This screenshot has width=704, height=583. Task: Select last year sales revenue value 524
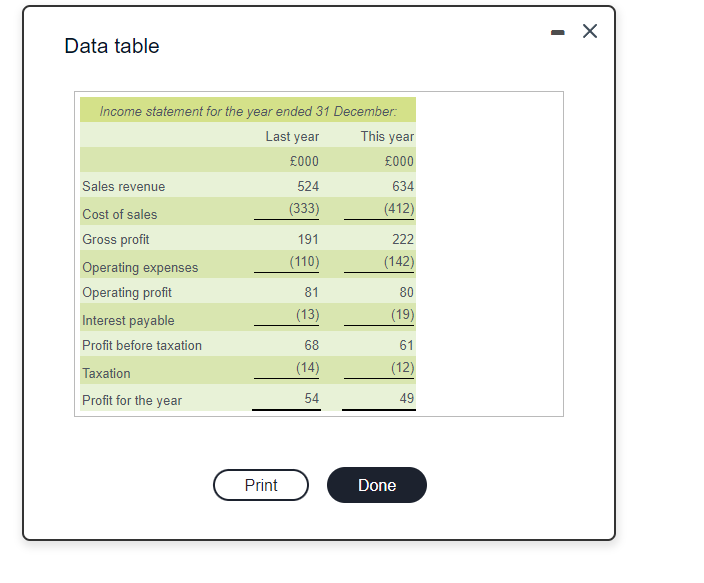[x=308, y=186]
